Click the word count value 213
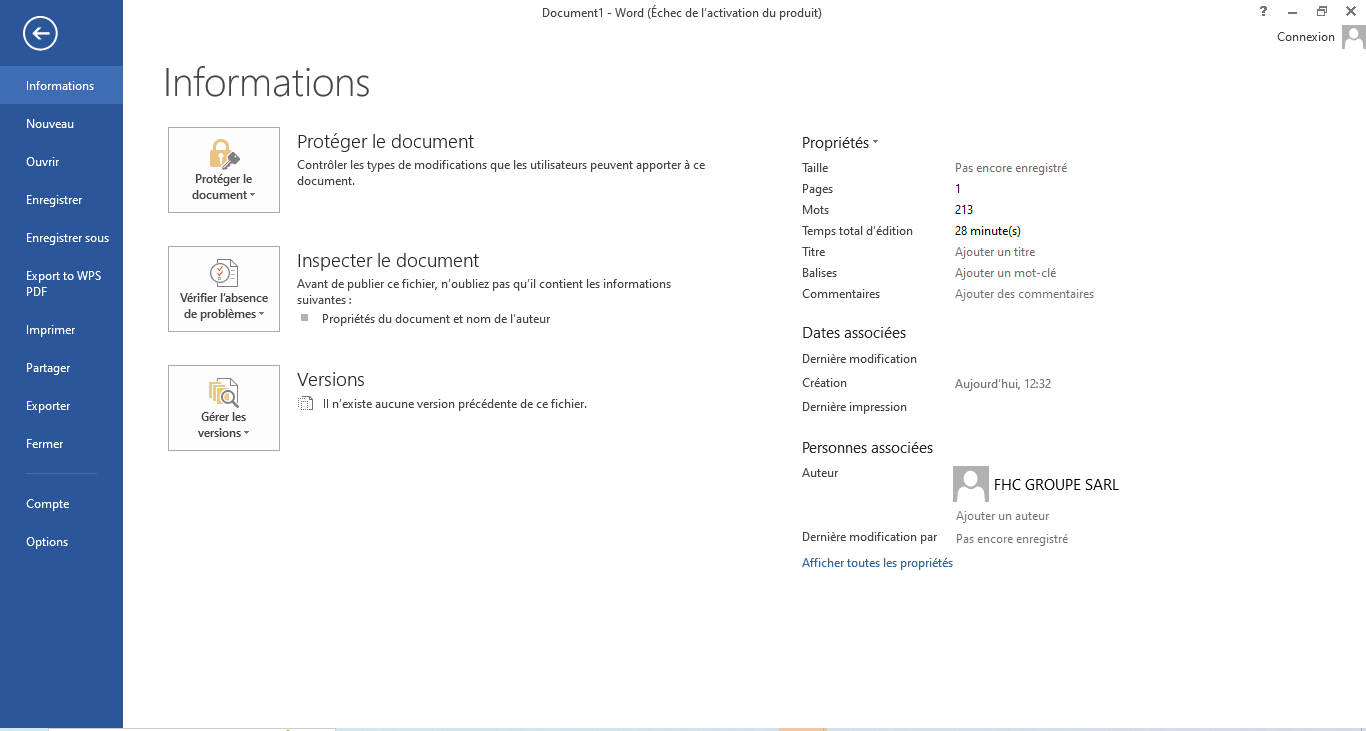Viewport: 1366px width, 731px height. (x=964, y=210)
